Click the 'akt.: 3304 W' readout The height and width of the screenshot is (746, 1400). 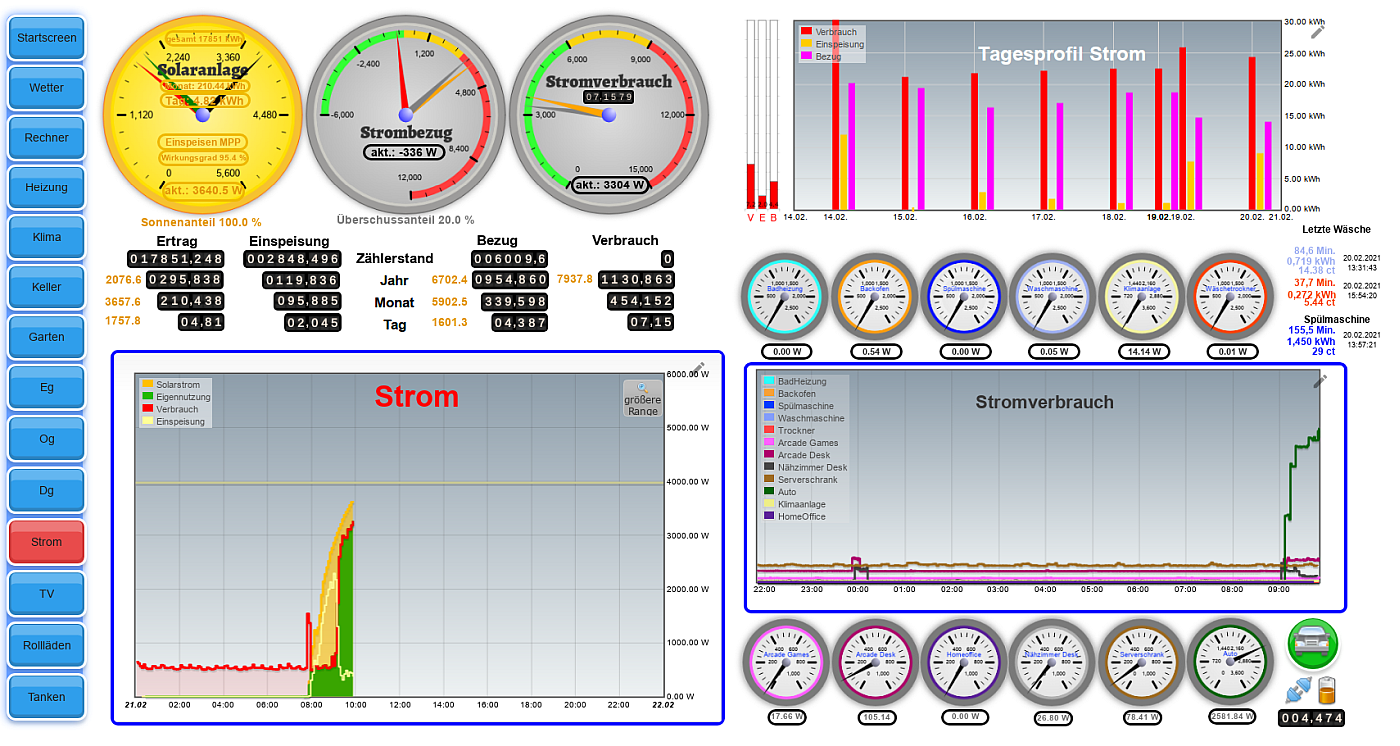coord(608,185)
